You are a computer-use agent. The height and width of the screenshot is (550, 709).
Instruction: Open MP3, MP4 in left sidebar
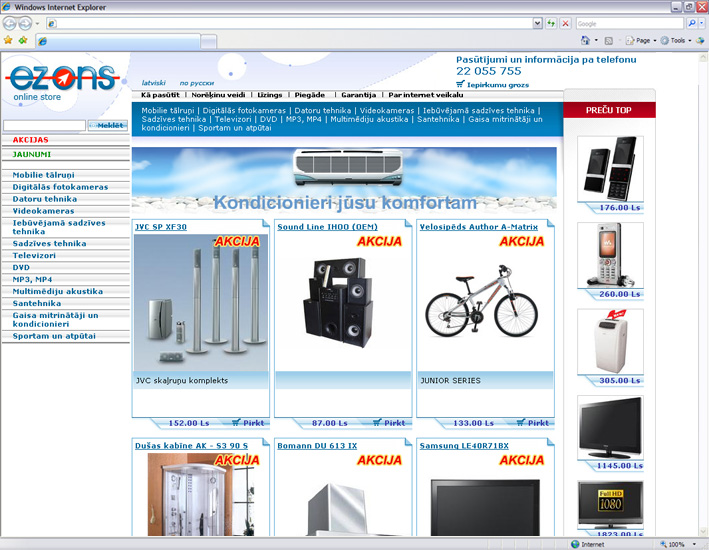32,279
